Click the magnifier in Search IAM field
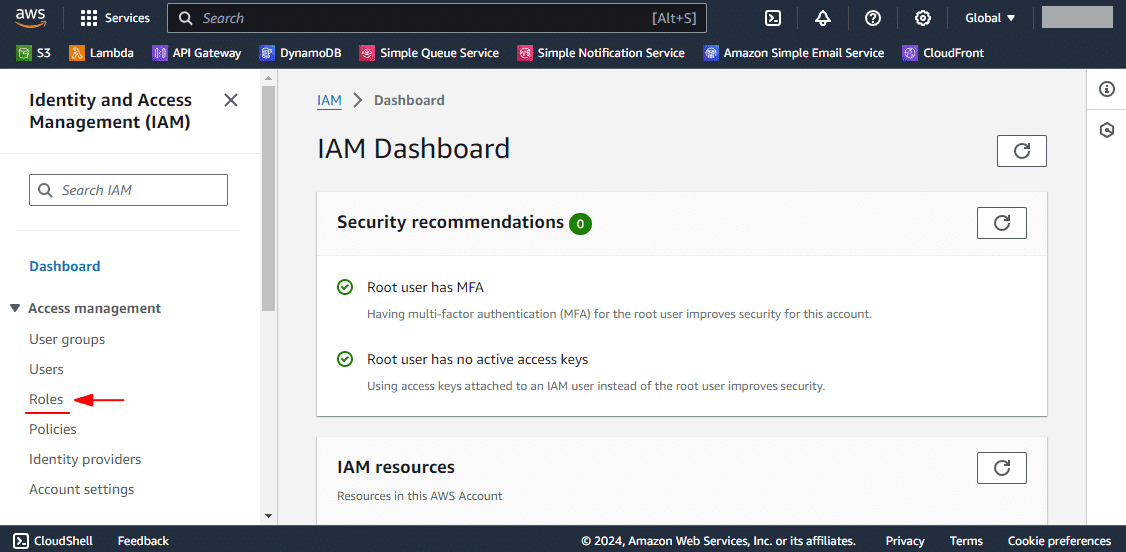The width and height of the screenshot is (1126, 552). click(45, 190)
